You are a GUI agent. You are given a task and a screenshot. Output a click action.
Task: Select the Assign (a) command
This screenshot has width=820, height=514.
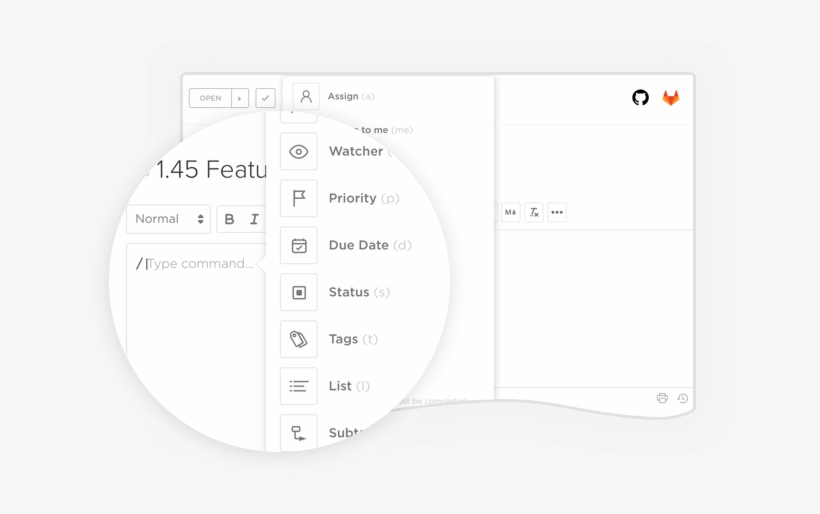pyautogui.click(x=351, y=96)
